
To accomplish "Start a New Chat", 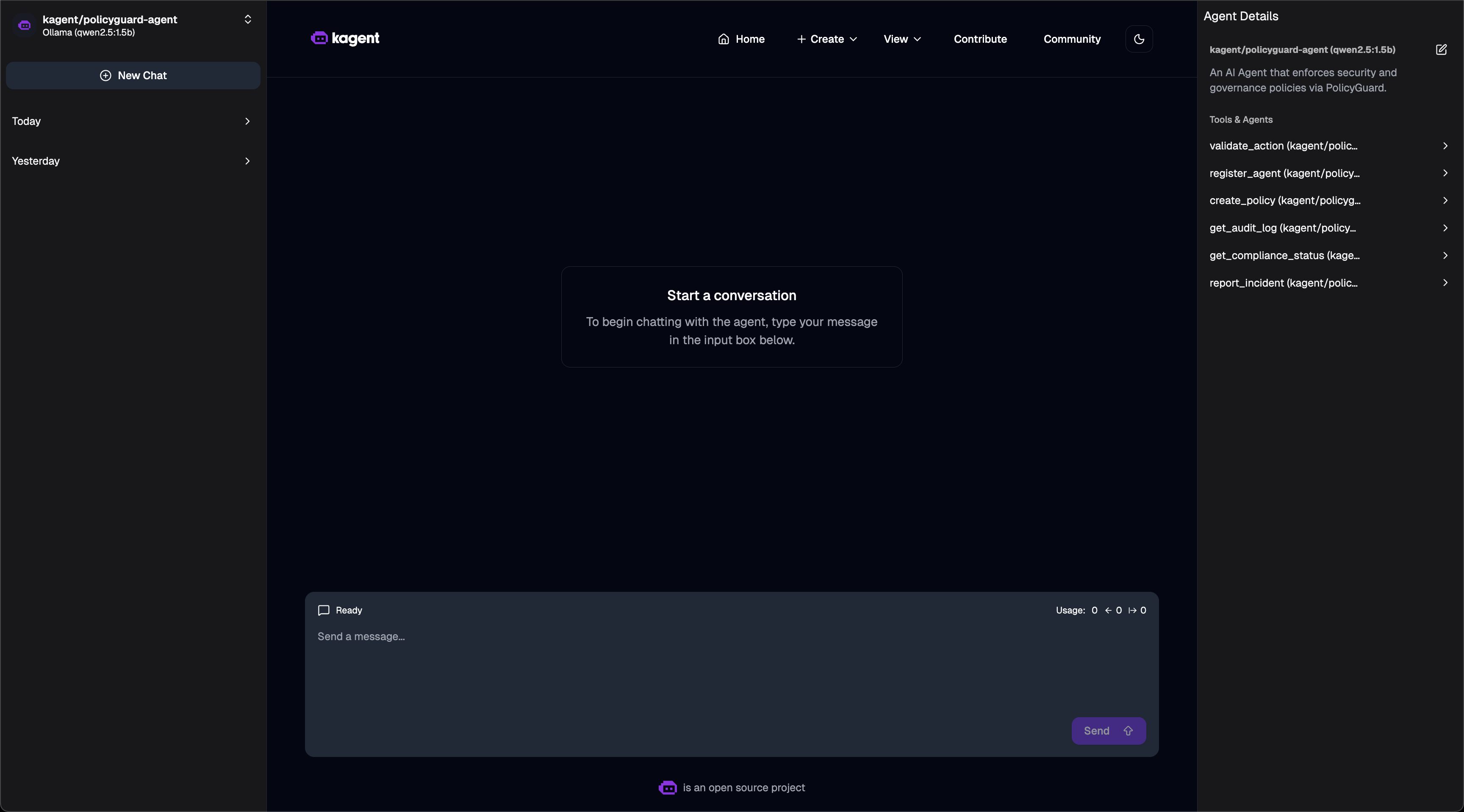I will pyautogui.click(x=133, y=75).
